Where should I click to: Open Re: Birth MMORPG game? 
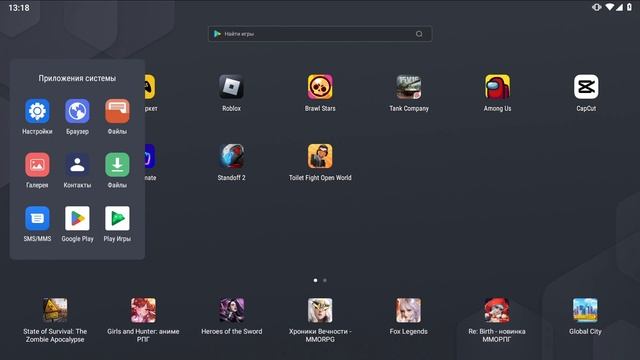click(x=497, y=310)
